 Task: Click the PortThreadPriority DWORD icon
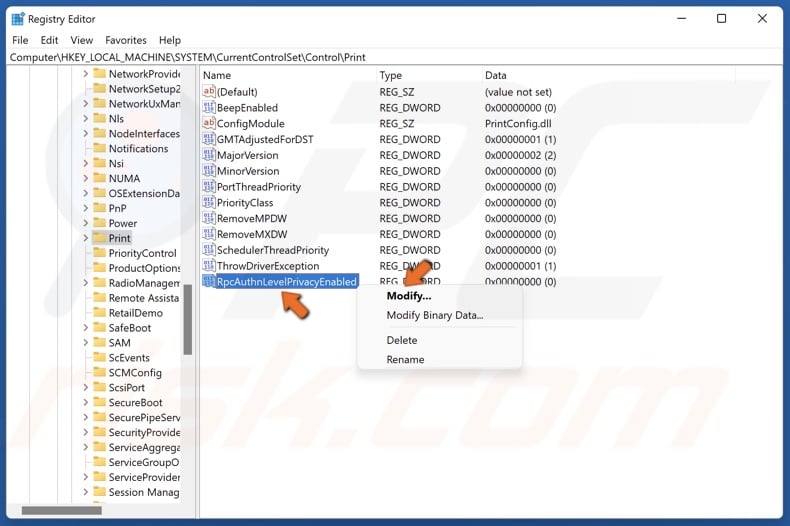[209, 186]
